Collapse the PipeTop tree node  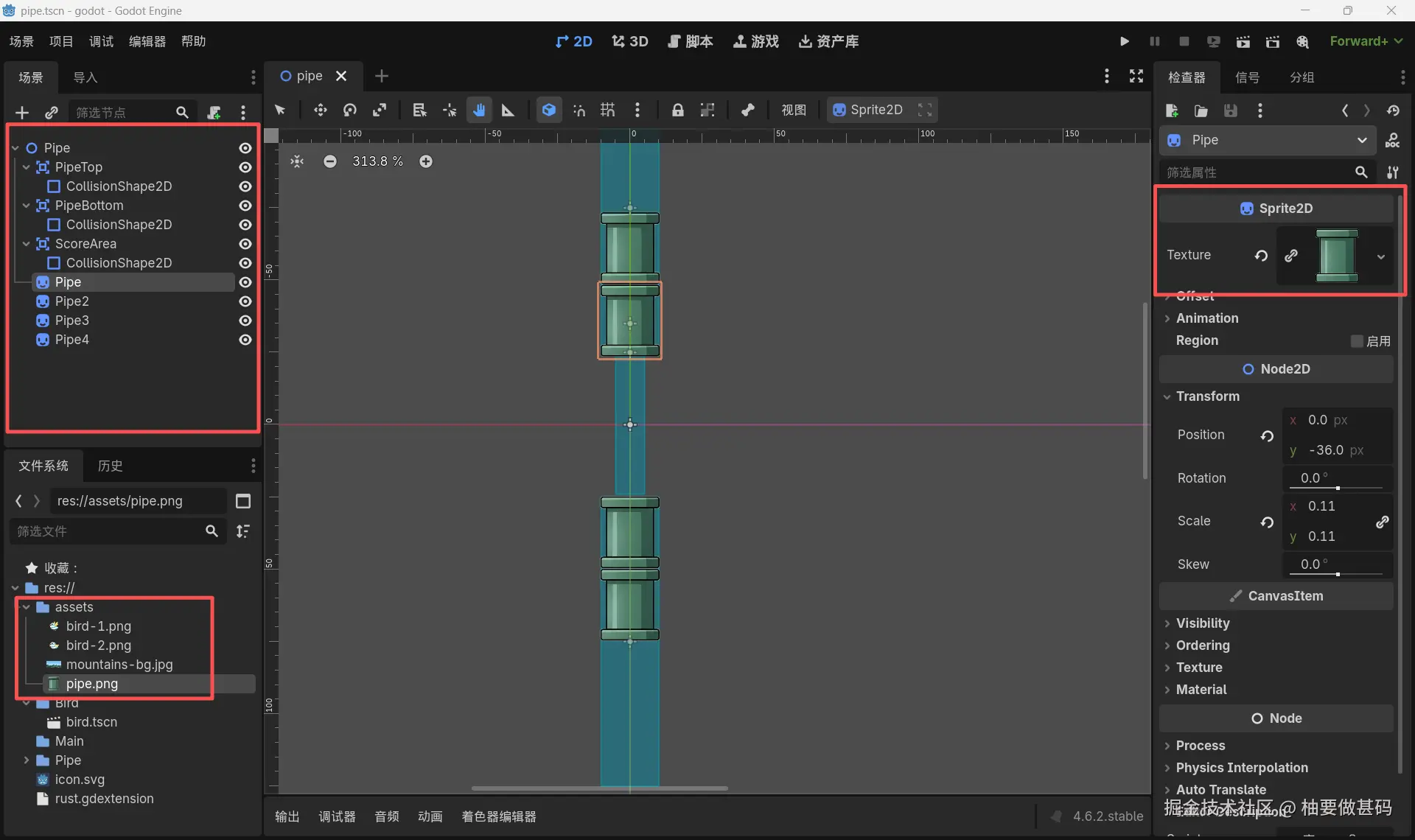click(x=27, y=167)
